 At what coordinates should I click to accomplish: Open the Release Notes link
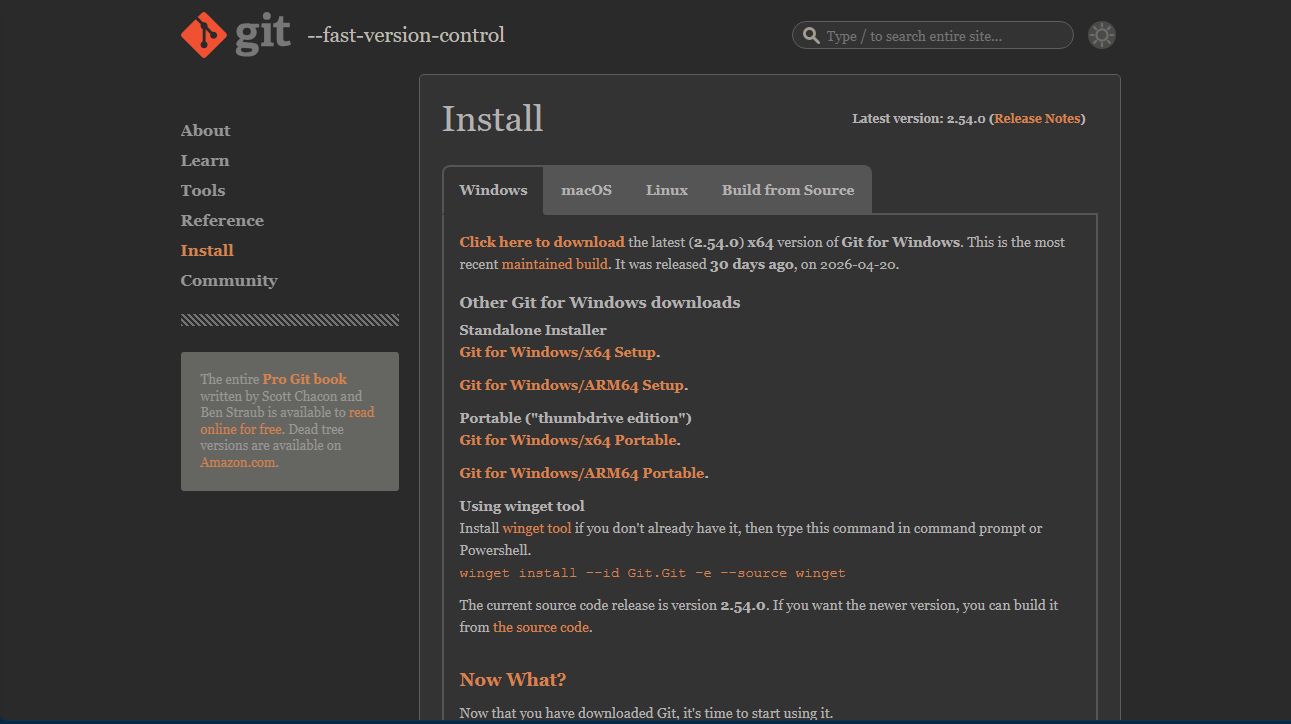[x=1037, y=118]
